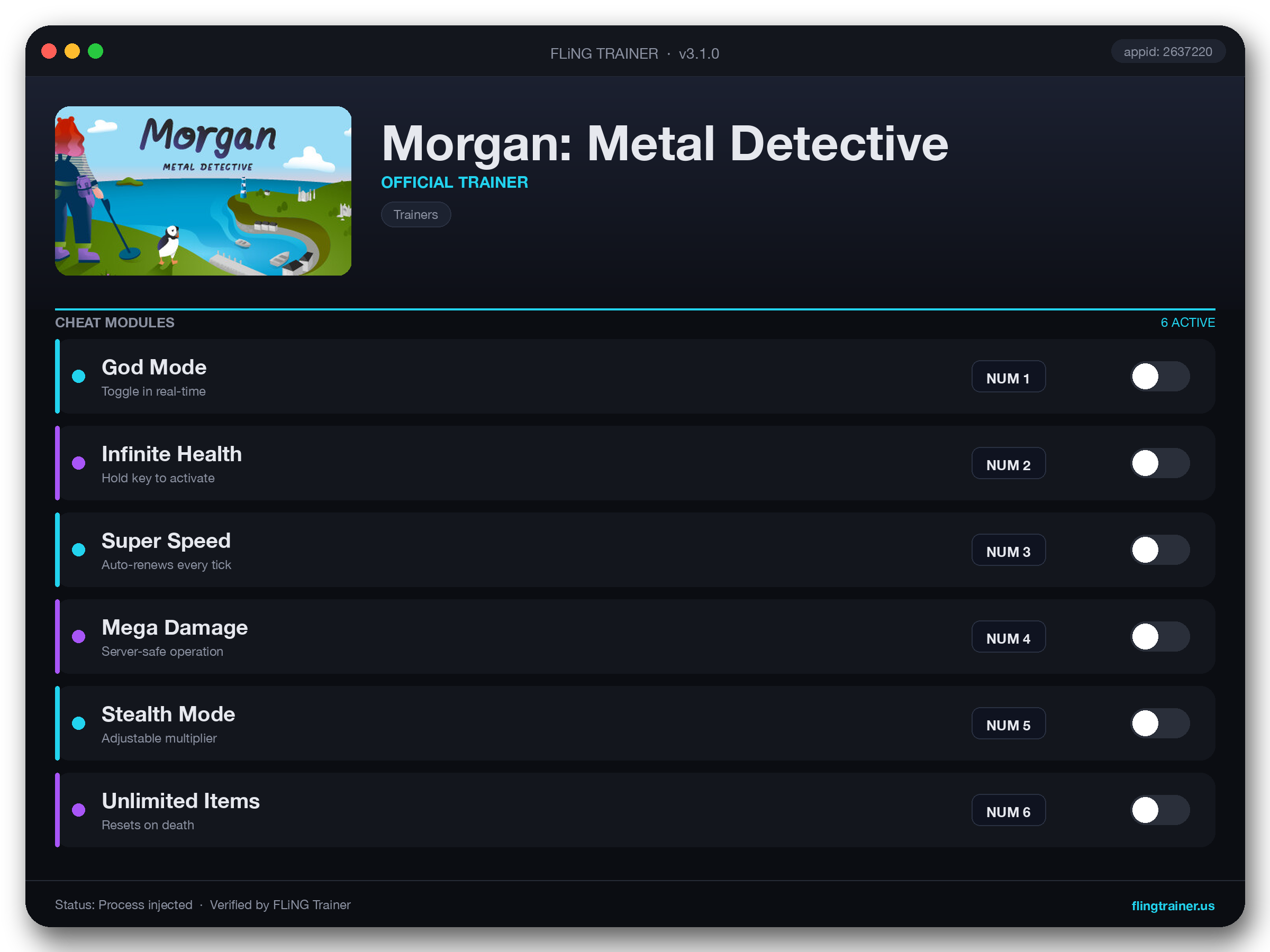Select the NUM 3 hotkey badge
Screen dimensions: 1270x952
[1008, 550]
